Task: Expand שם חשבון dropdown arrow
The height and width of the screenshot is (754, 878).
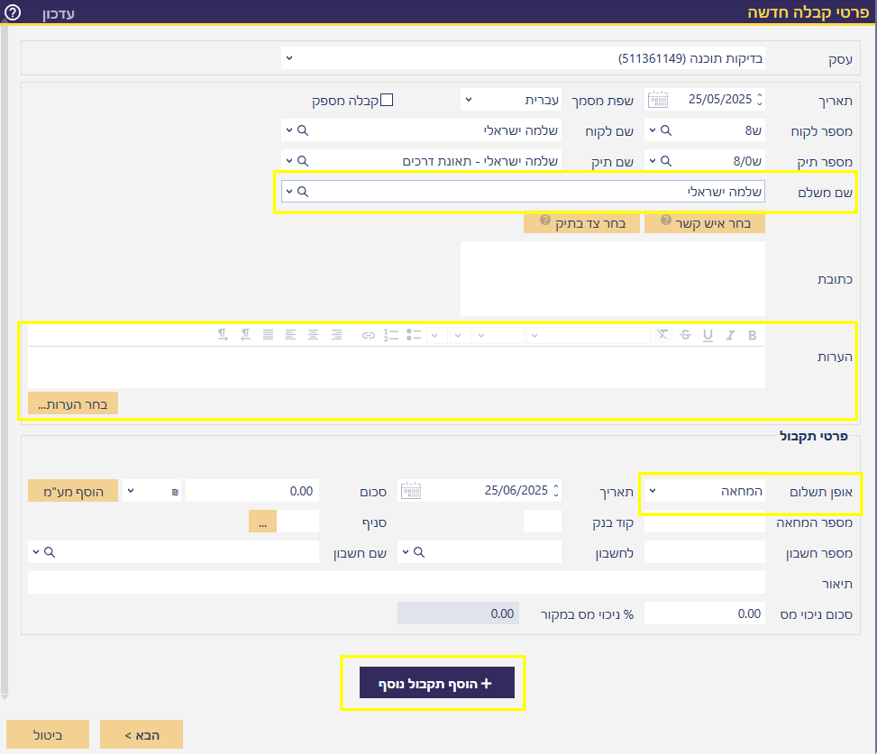Action: pos(36,552)
